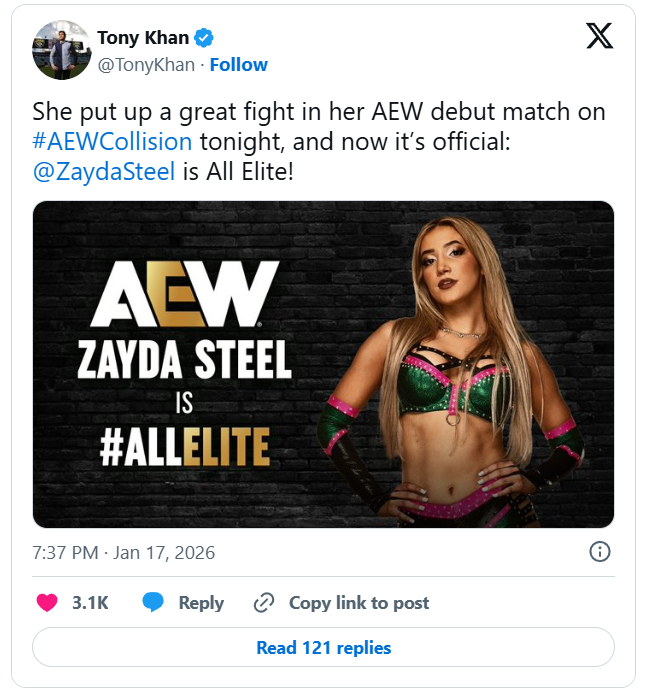Click the Reply text label
Screen dimensions: 646x696
201,603
